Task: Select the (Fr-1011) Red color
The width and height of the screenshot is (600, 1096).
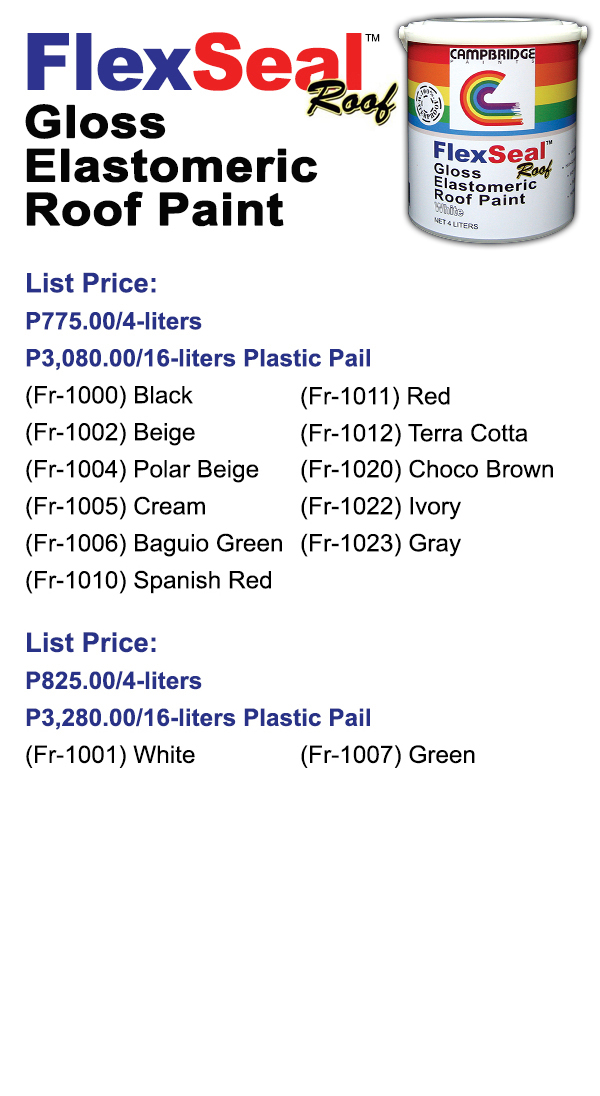Action: tap(375, 396)
